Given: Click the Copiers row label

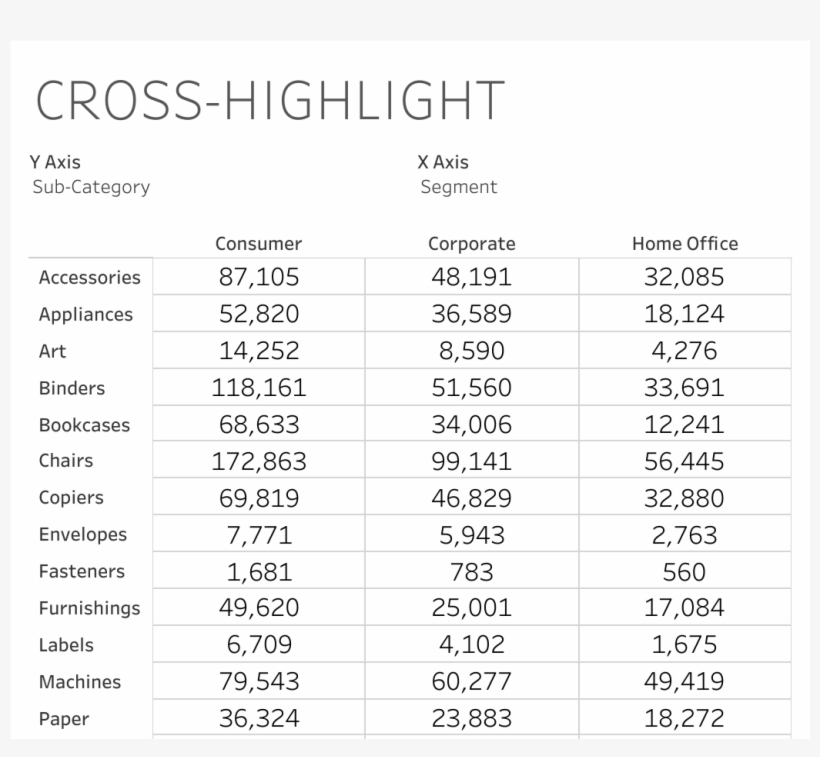Looking at the screenshot, I should click(x=71, y=498).
